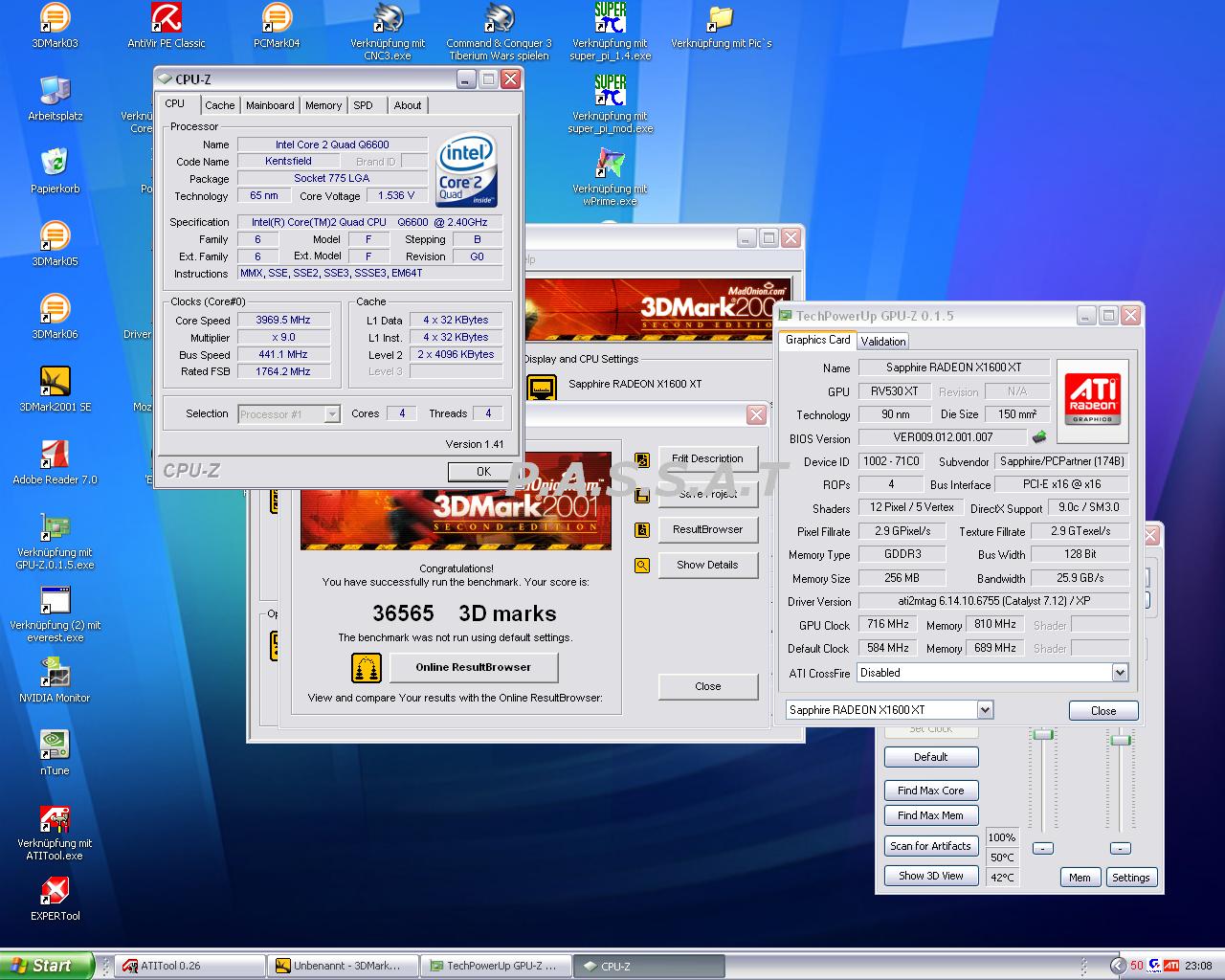
Task: Click the Edit Description button
Action: coord(707,458)
